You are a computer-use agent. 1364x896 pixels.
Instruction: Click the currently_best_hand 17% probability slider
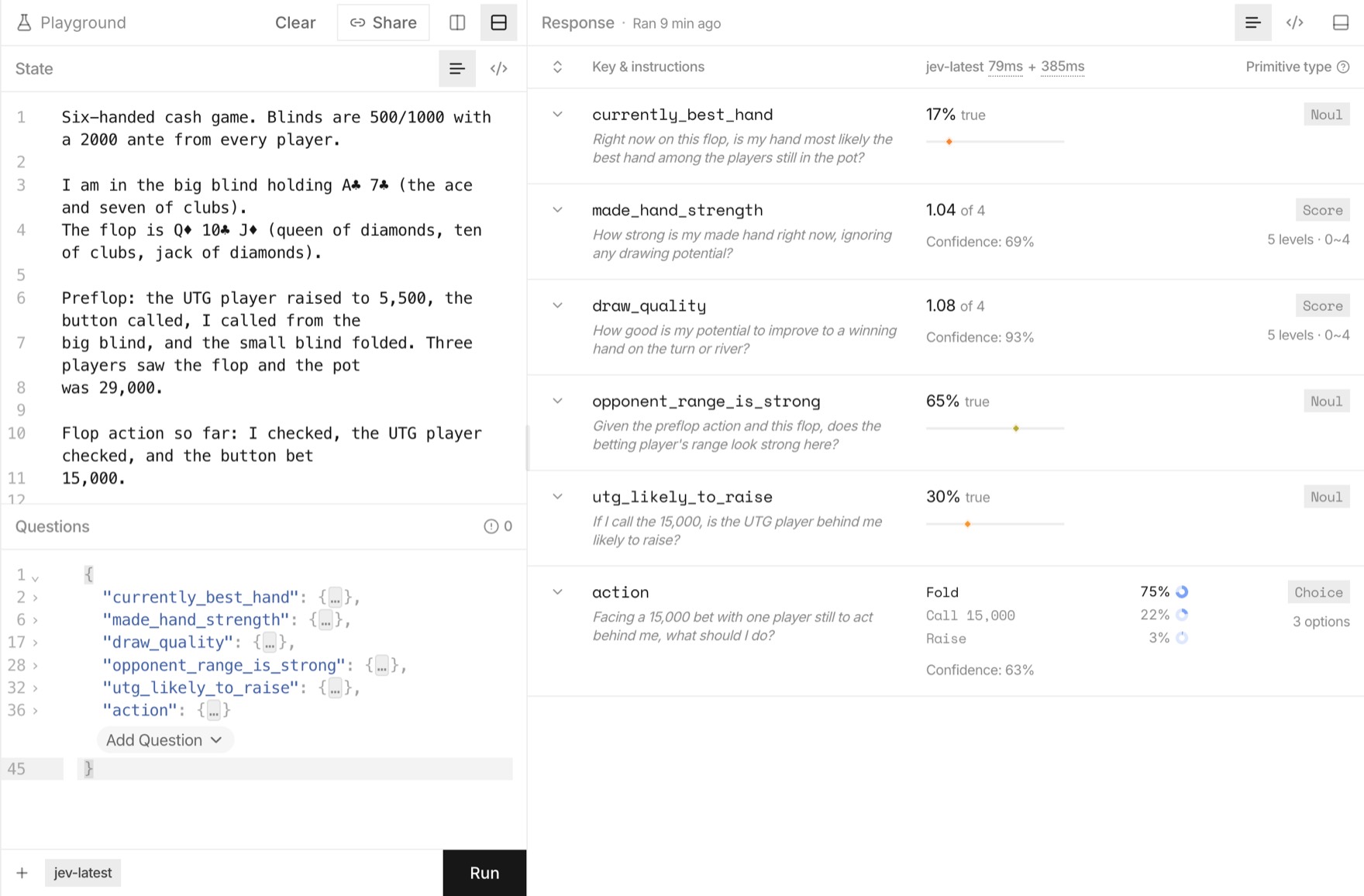pyautogui.click(x=995, y=142)
